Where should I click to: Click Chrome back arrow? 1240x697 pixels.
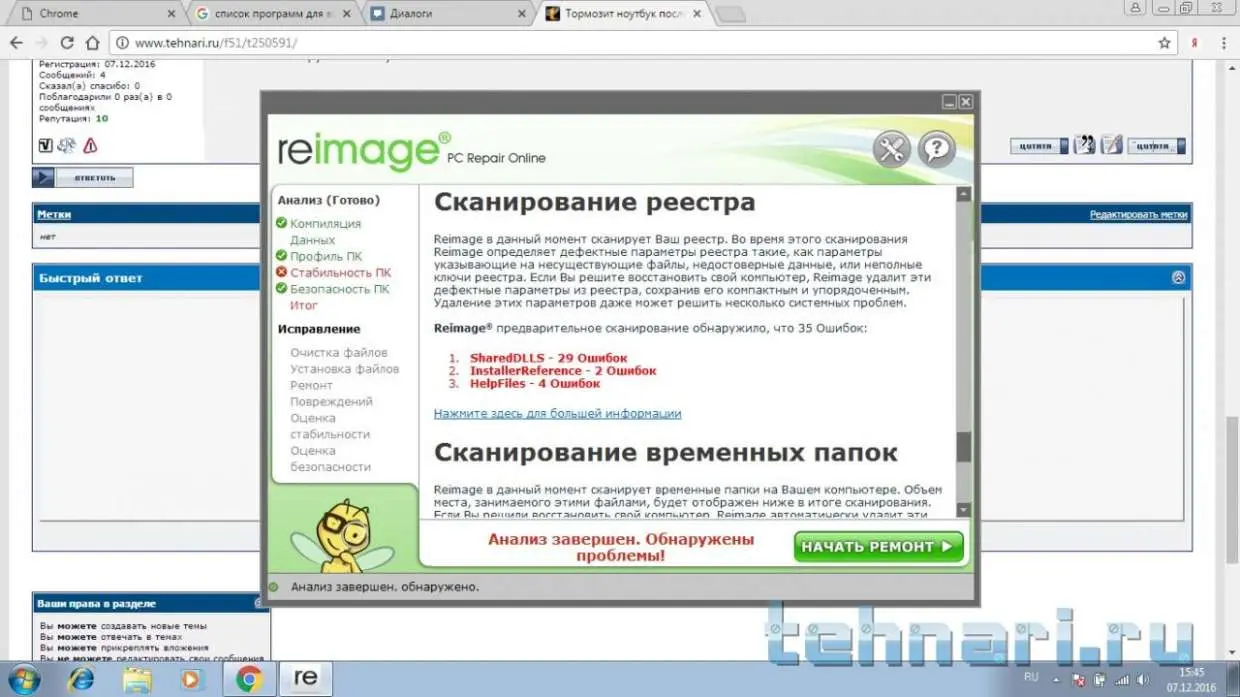point(16,43)
